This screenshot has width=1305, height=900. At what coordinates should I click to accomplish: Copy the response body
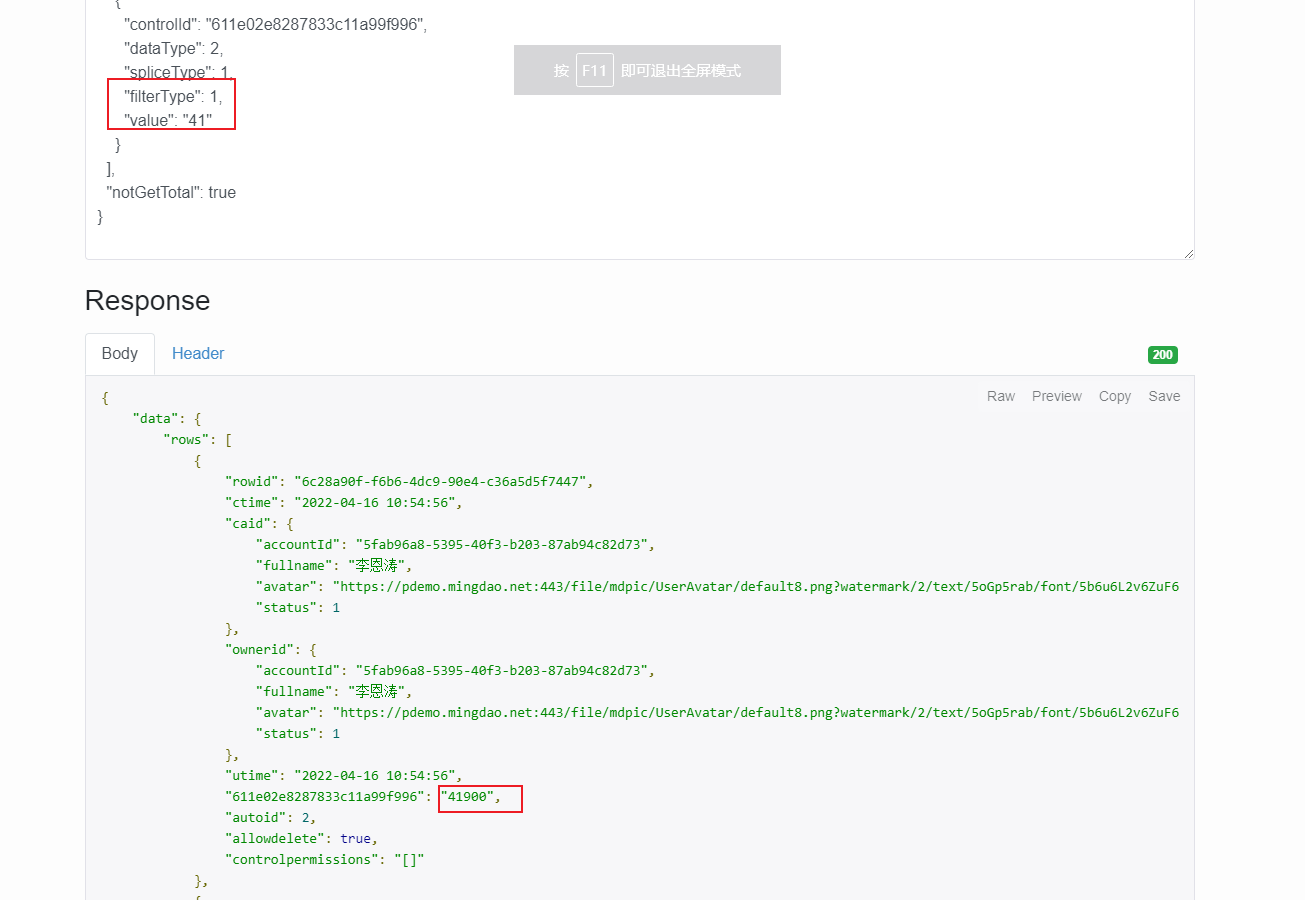click(x=1114, y=396)
